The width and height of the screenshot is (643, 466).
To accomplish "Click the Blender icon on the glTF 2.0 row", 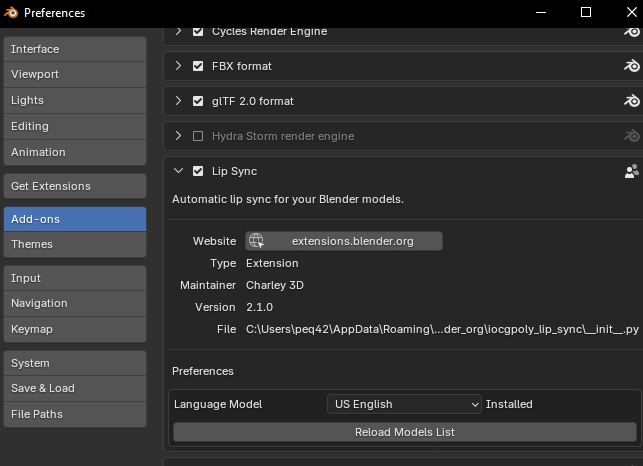I will (631, 101).
